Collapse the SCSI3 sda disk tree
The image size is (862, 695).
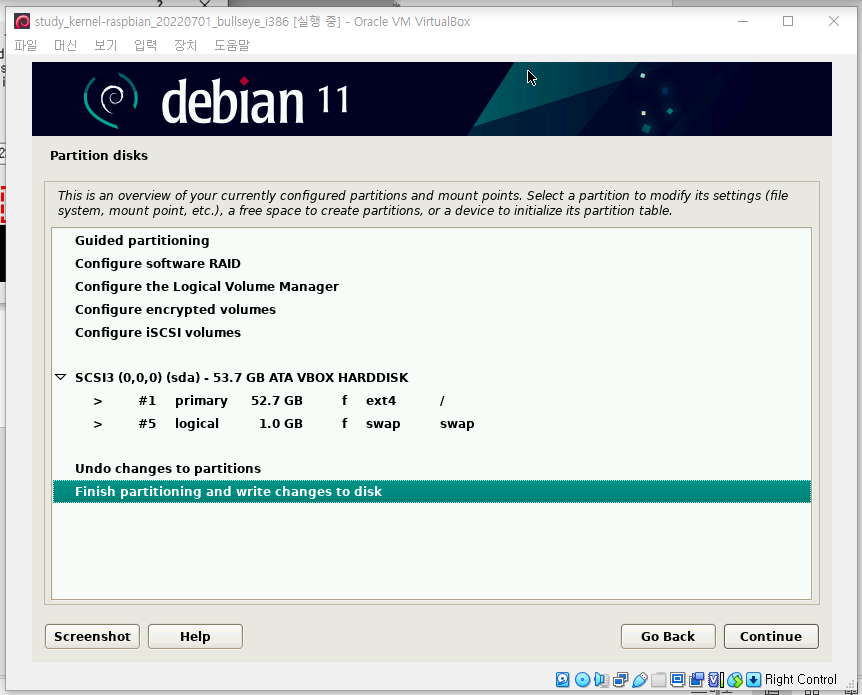61,377
